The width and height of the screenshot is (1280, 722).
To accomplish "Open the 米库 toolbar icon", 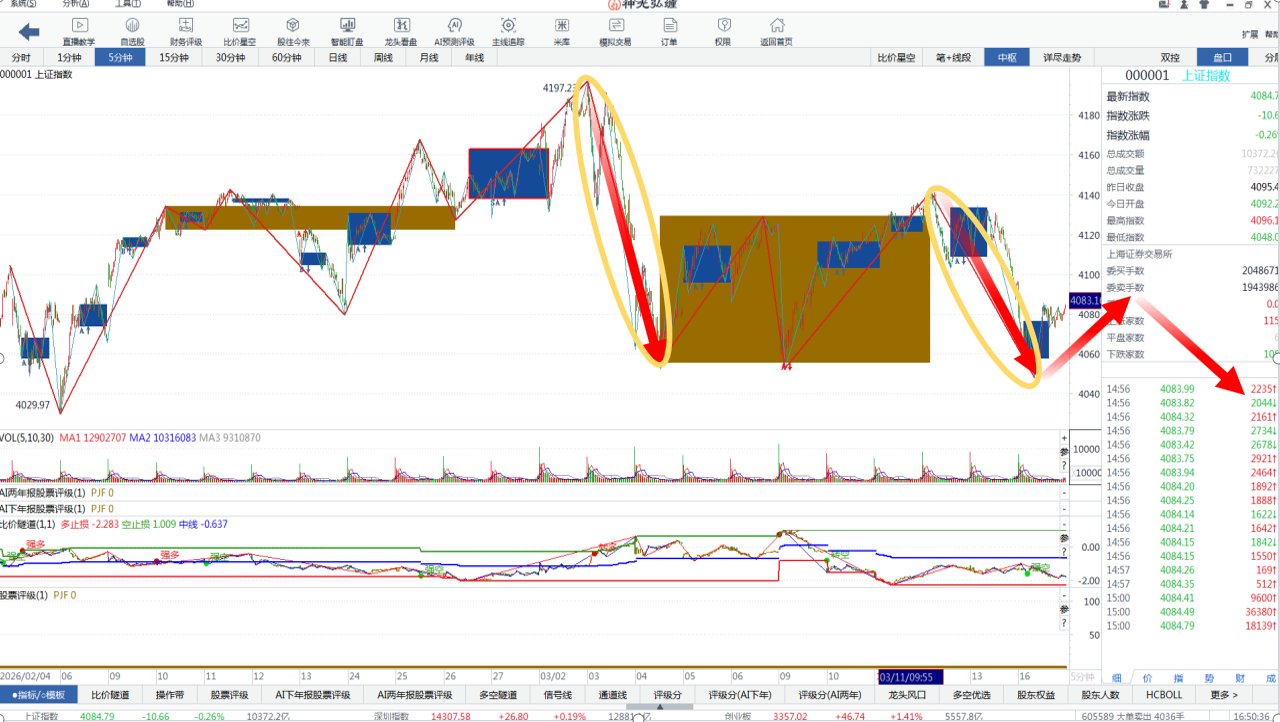I will (562, 31).
